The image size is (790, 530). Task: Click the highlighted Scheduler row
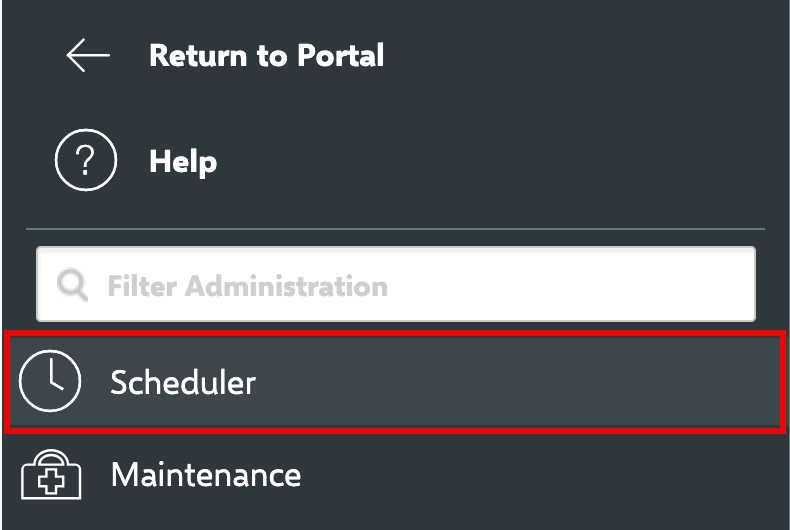coord(500,383)
